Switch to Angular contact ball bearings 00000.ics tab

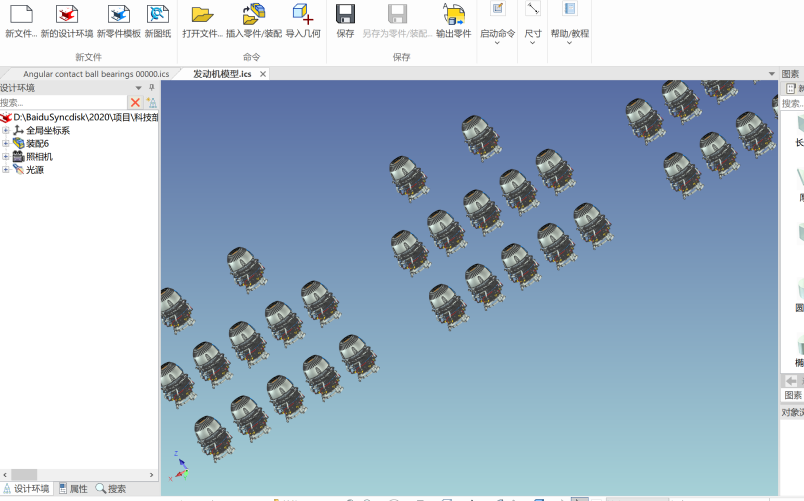point(96,74)
